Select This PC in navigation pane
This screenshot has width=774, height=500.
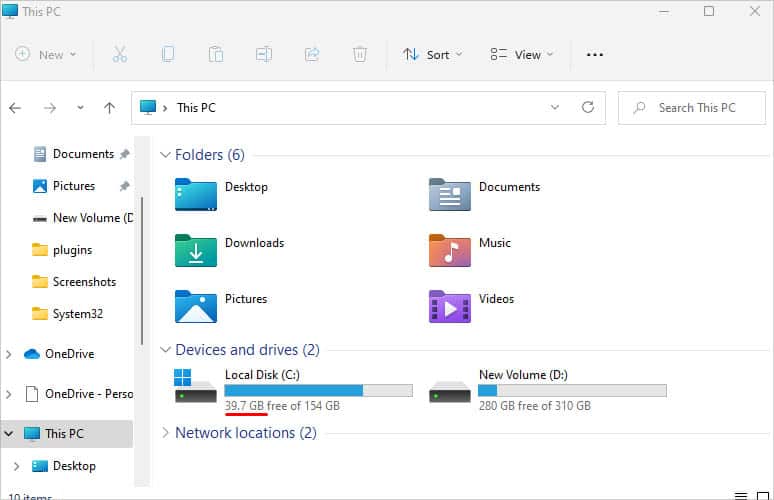tap(67, 434)
